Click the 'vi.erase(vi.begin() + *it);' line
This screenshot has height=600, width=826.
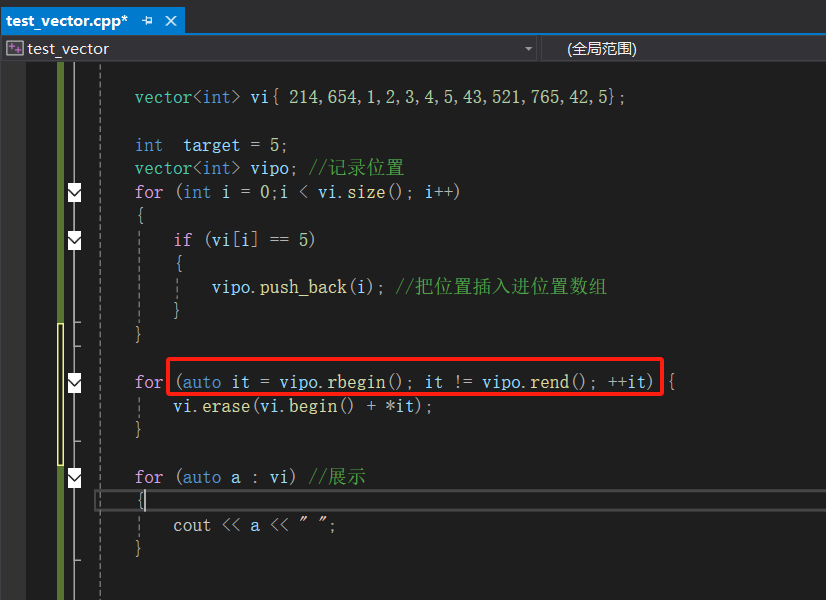[302, 406]
